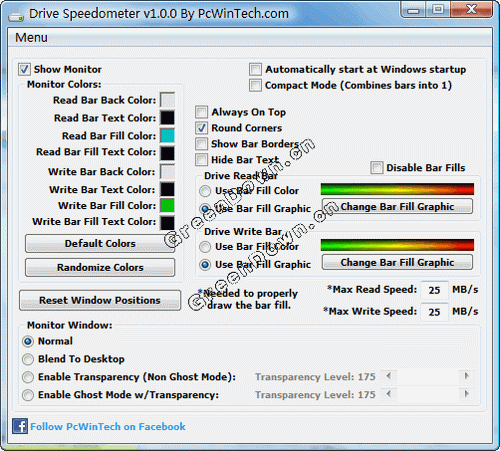Minimize the Drive Speedometer window
500x451 pixels.
[x=413, y=9]
